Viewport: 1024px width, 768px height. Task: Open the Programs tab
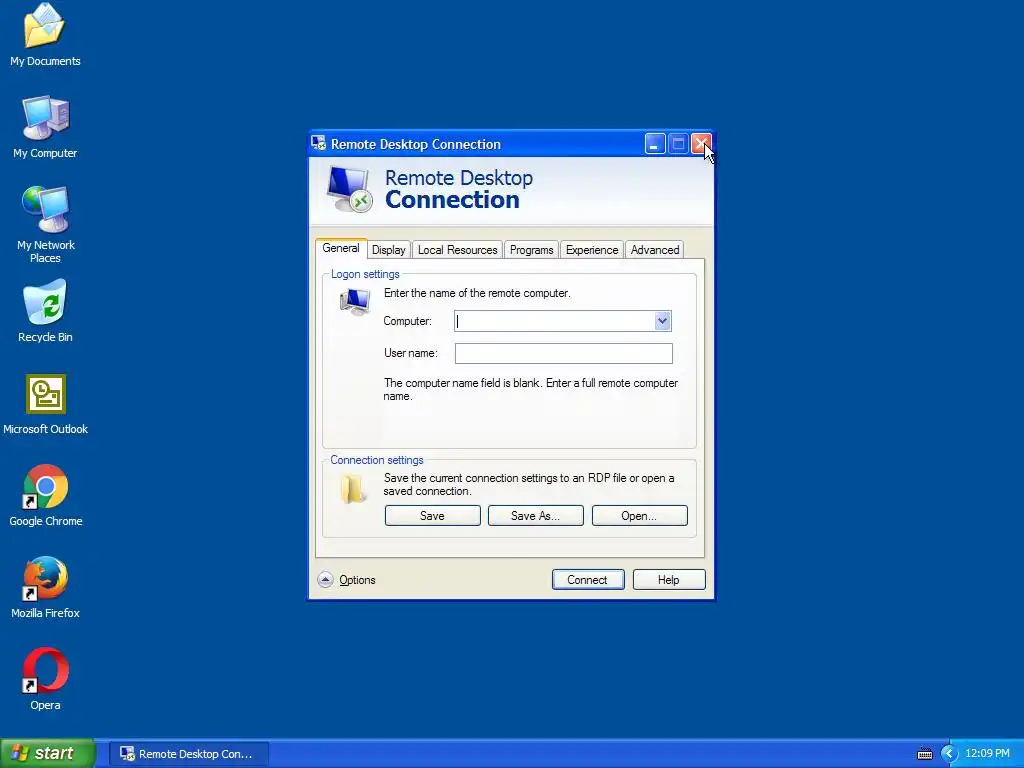click(532, 249)
